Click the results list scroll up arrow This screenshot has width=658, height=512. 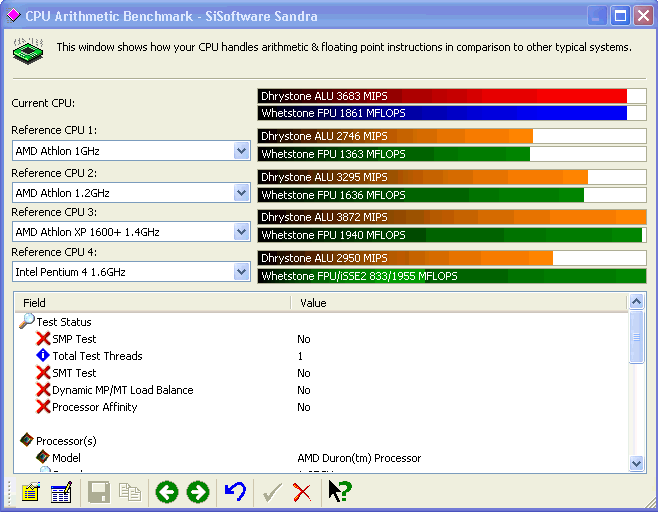(x=637, y=301)
